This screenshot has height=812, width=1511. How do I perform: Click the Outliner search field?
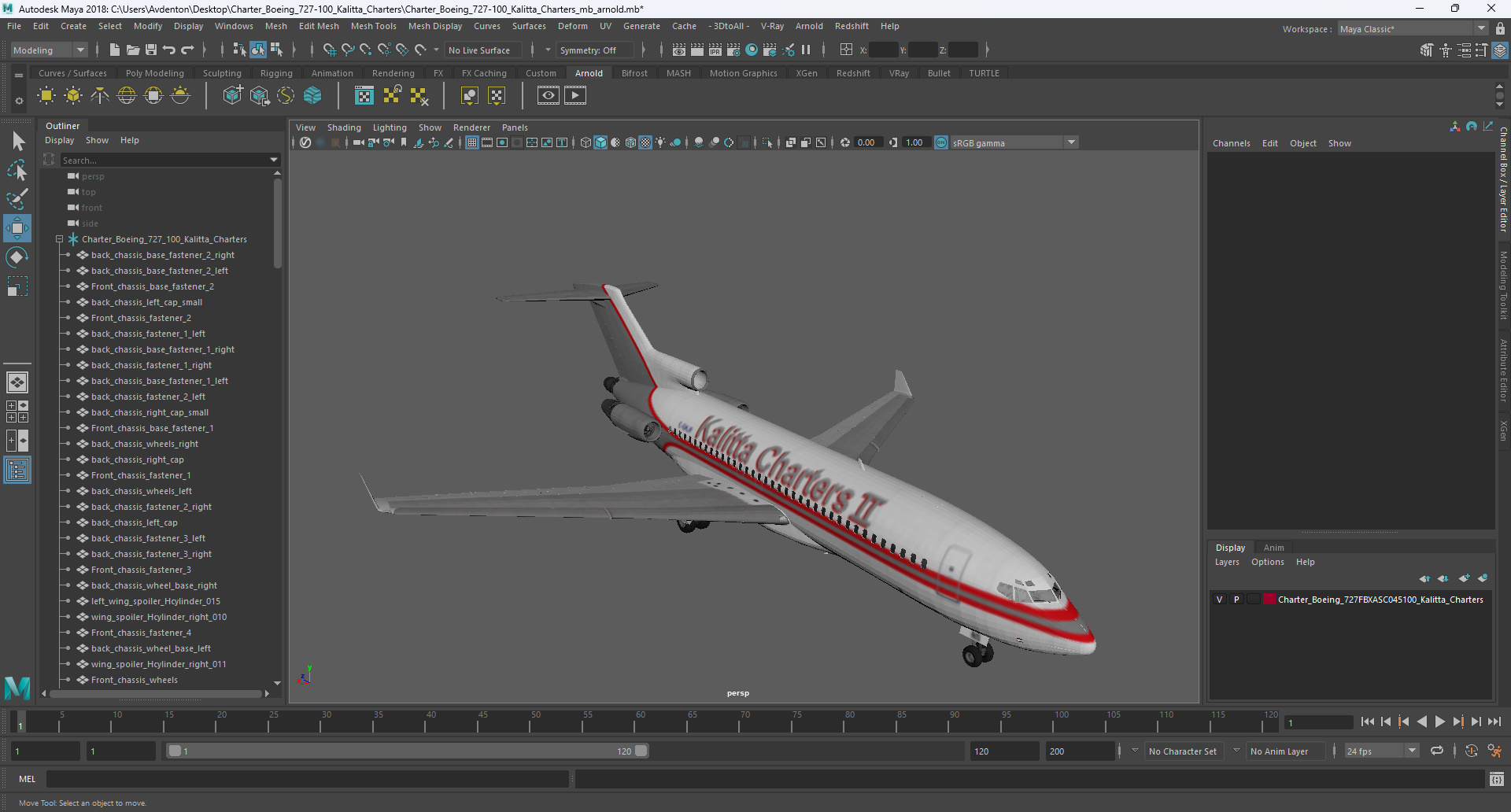tap(164, 160)
